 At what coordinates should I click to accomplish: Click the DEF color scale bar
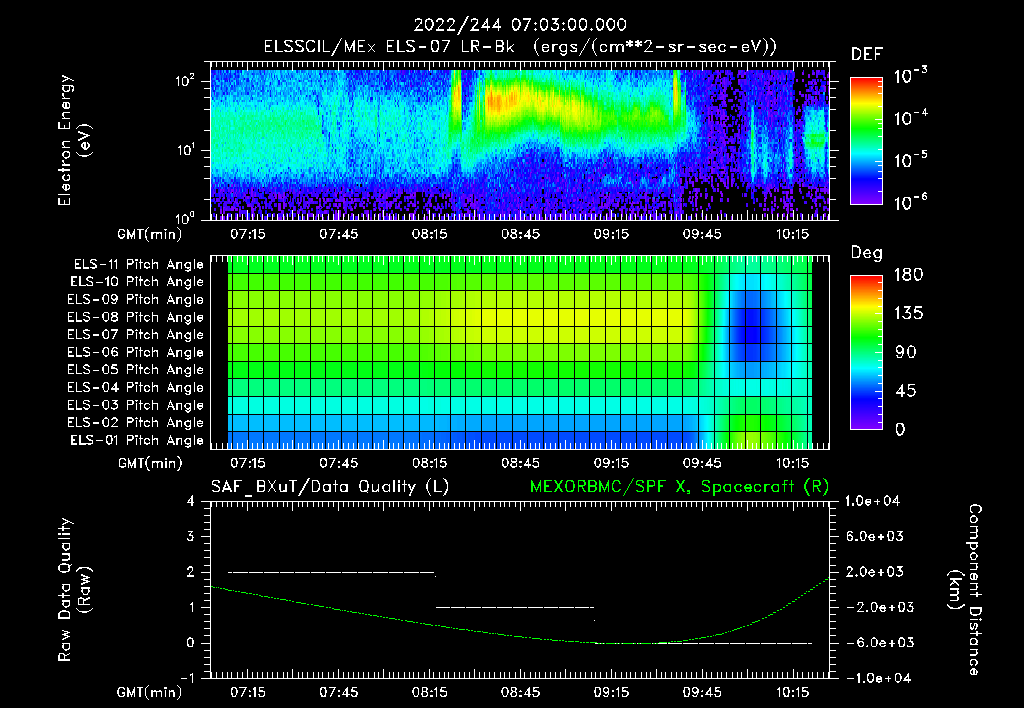click(866, 140)
